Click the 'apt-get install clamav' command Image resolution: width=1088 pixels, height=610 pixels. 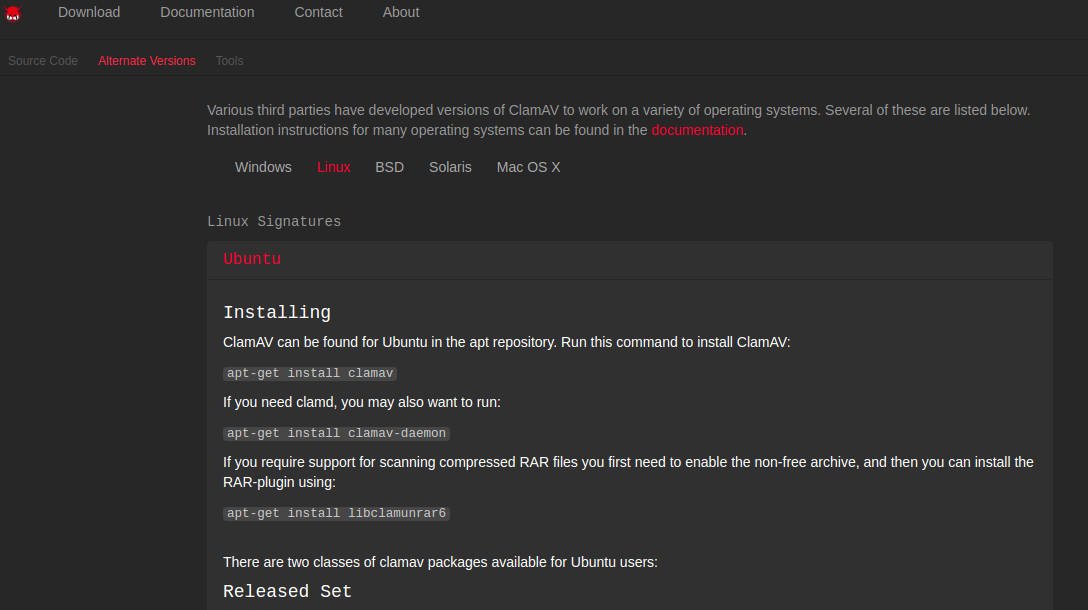310,373
